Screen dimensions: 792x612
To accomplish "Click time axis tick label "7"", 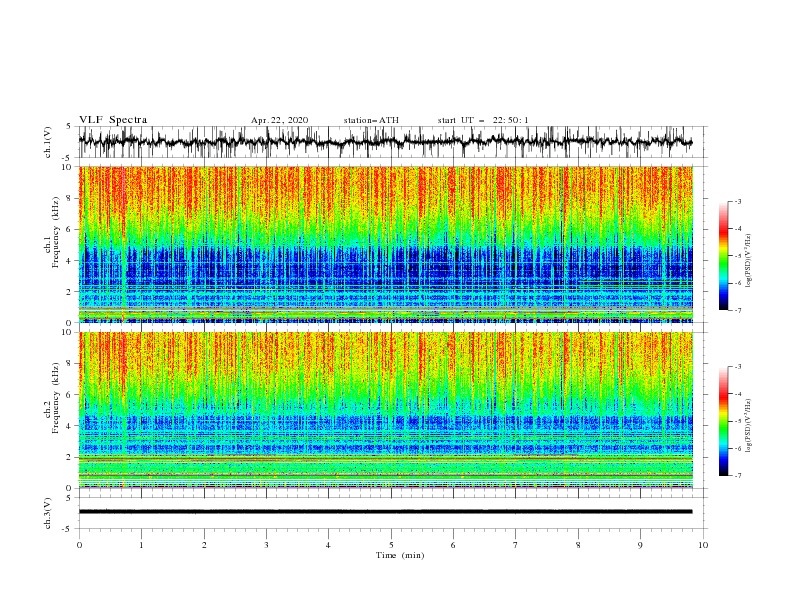I will (x=516, y=545).
